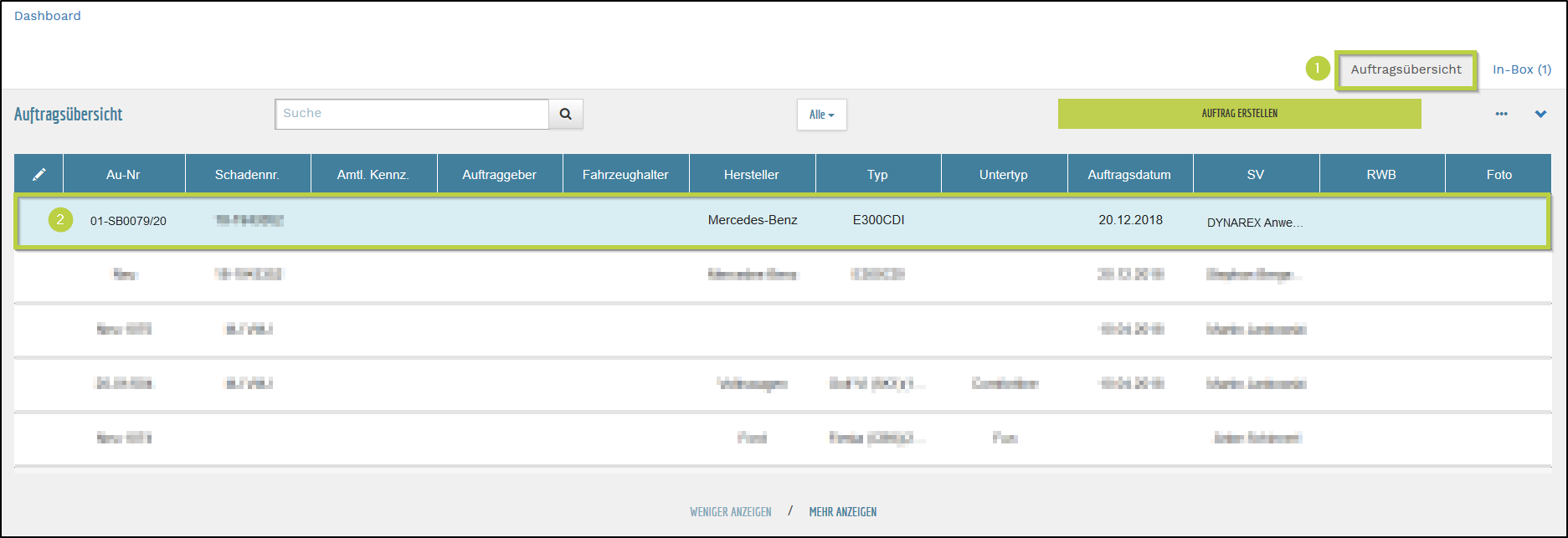The height and width of the screenshot is (538, 1568).
Task: Select order row 01-SB0079/20
Action: coord(128,221)
